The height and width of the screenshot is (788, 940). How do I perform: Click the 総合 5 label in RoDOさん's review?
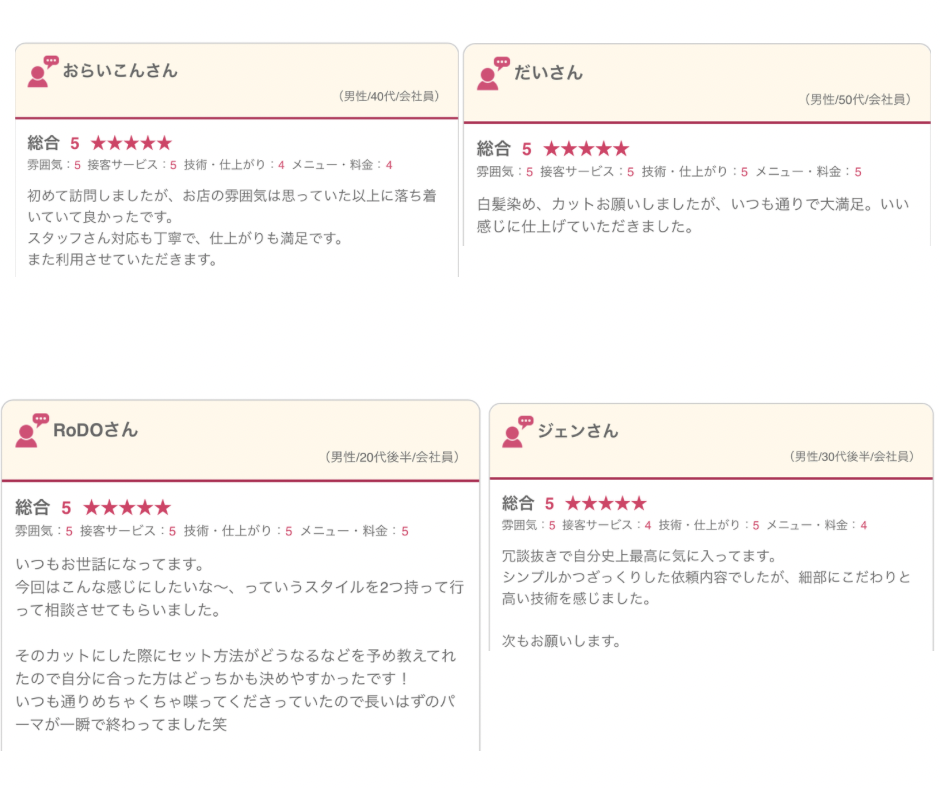[43, 508]
